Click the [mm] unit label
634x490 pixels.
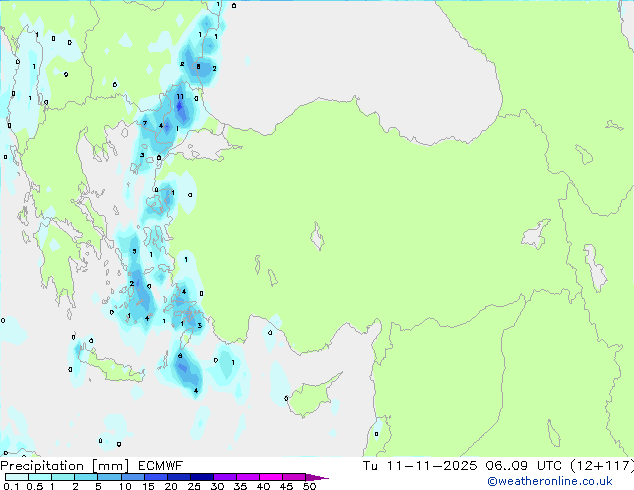110,466
